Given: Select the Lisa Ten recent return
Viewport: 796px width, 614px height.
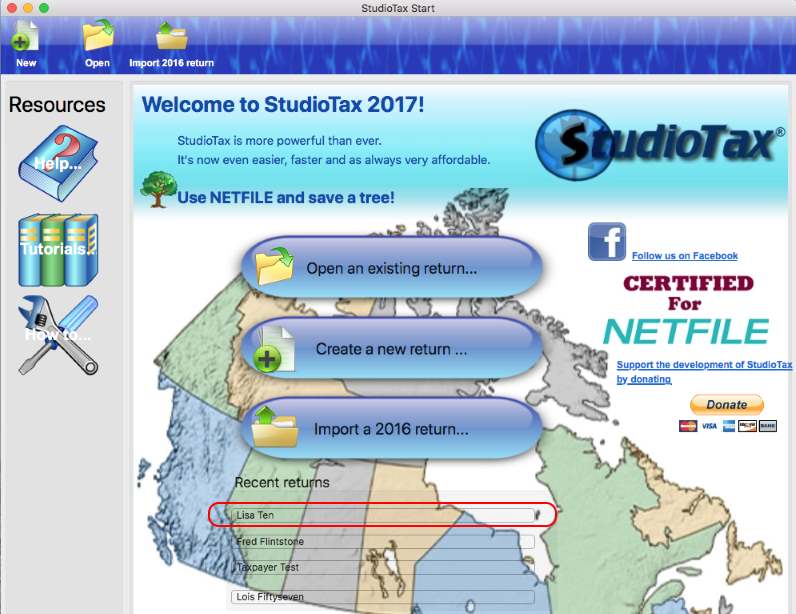Looking at the screenshot, I should pyautogui.click(x=382, y=515).
